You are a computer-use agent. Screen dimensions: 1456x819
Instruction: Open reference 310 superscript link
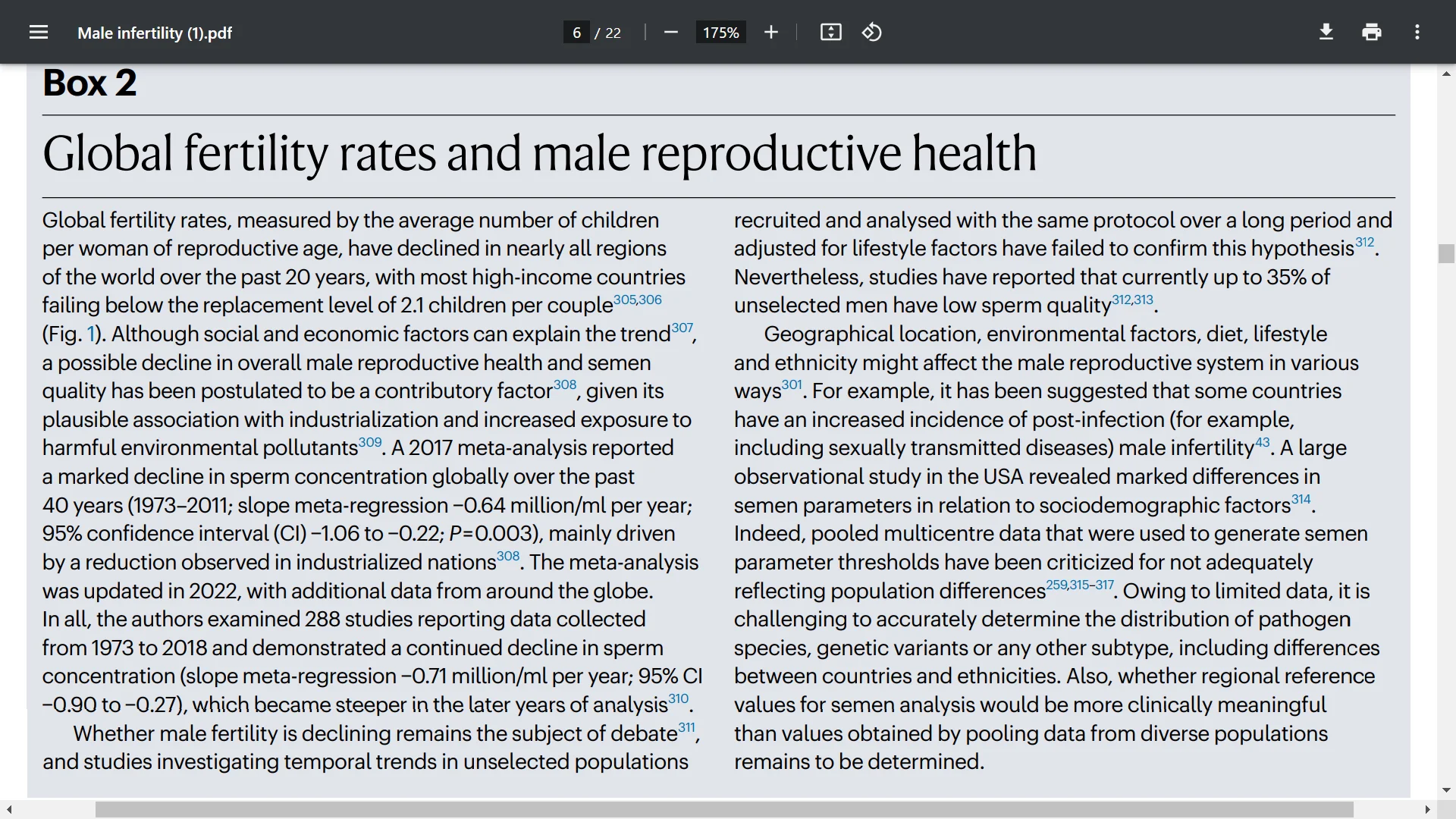(x=678, y=697)
